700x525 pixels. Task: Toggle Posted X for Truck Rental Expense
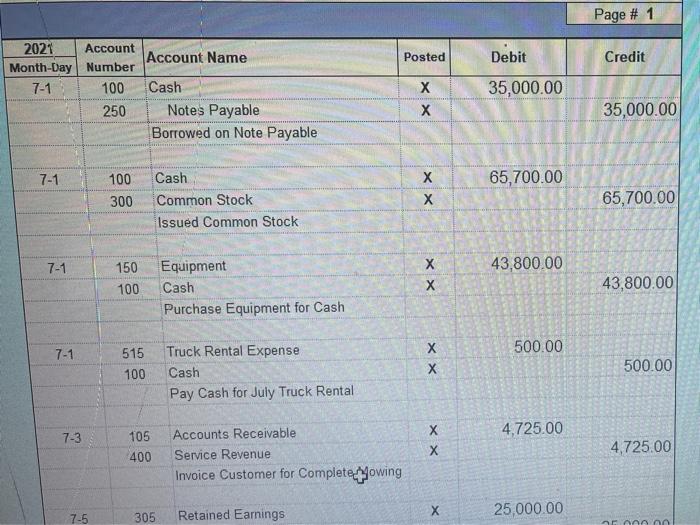coord(431,348)
